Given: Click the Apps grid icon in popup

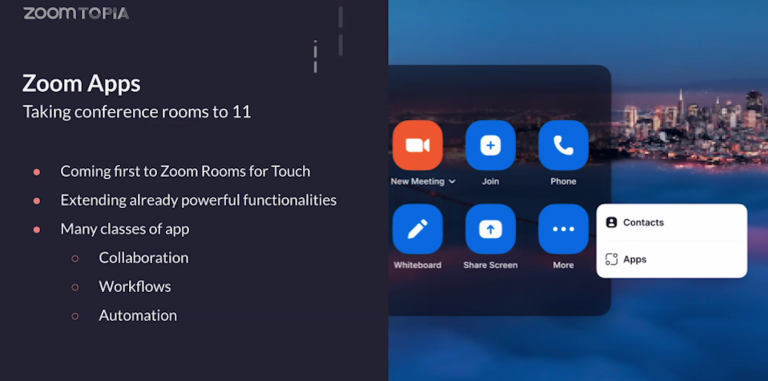Looking at the screenshot, I should pyautogui.click(x=611, y=259).
